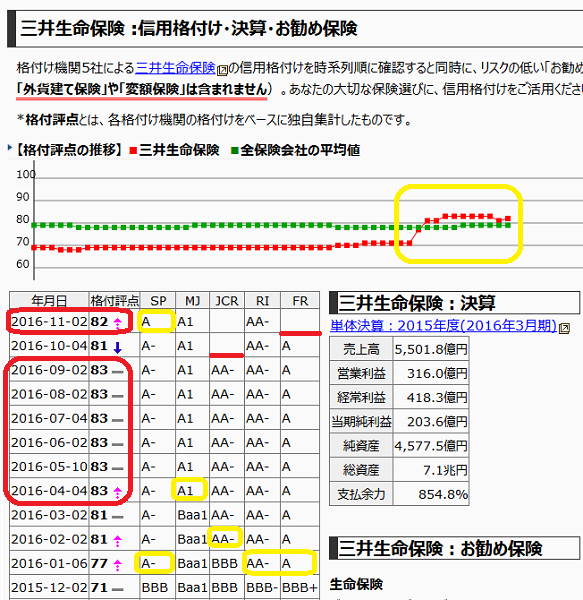Click the 純資産 value 4,577.5億円
The height and width of the screenshot is (600, 583).
[x=431, y=446]
